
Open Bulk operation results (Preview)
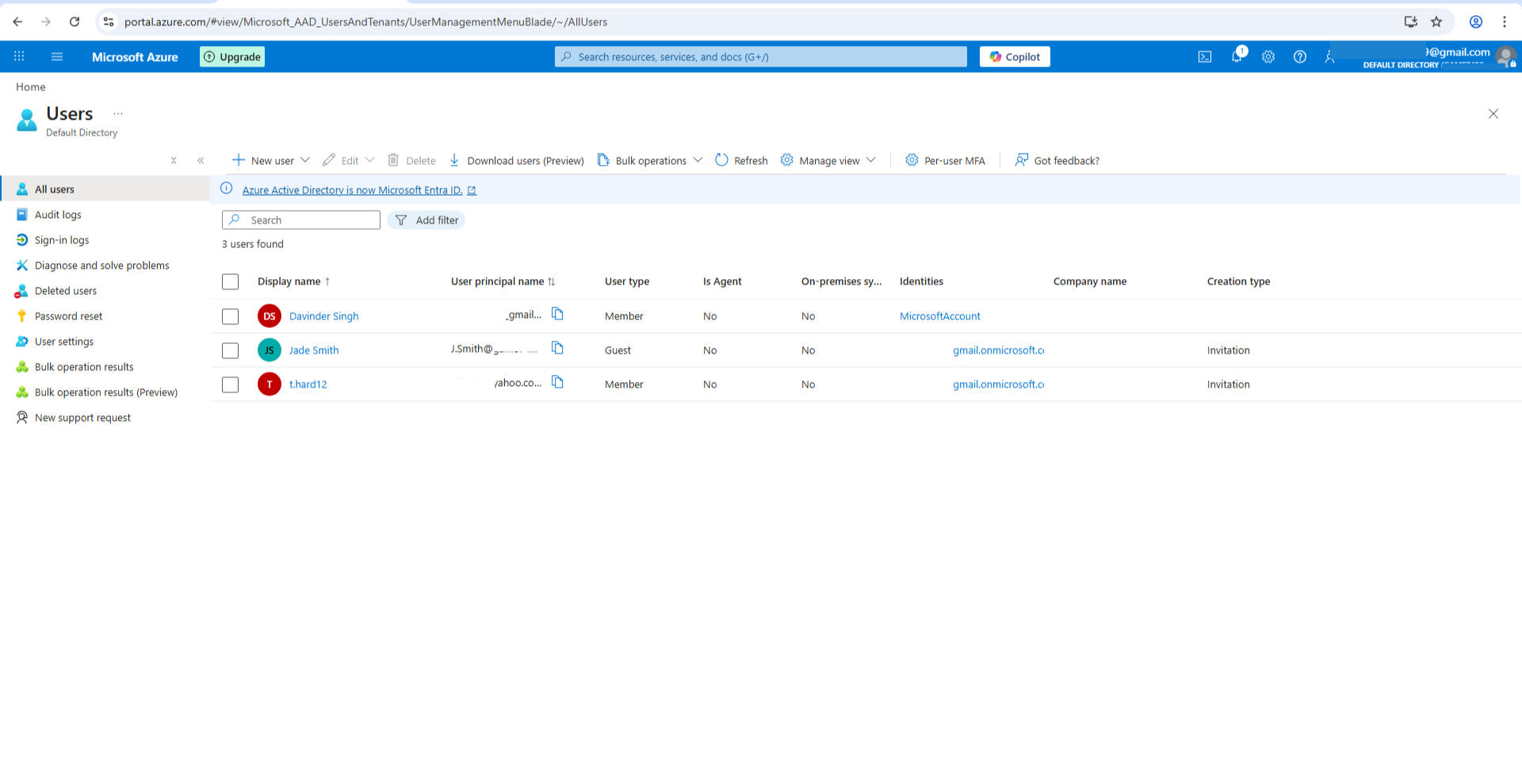[x=105, y=392]
